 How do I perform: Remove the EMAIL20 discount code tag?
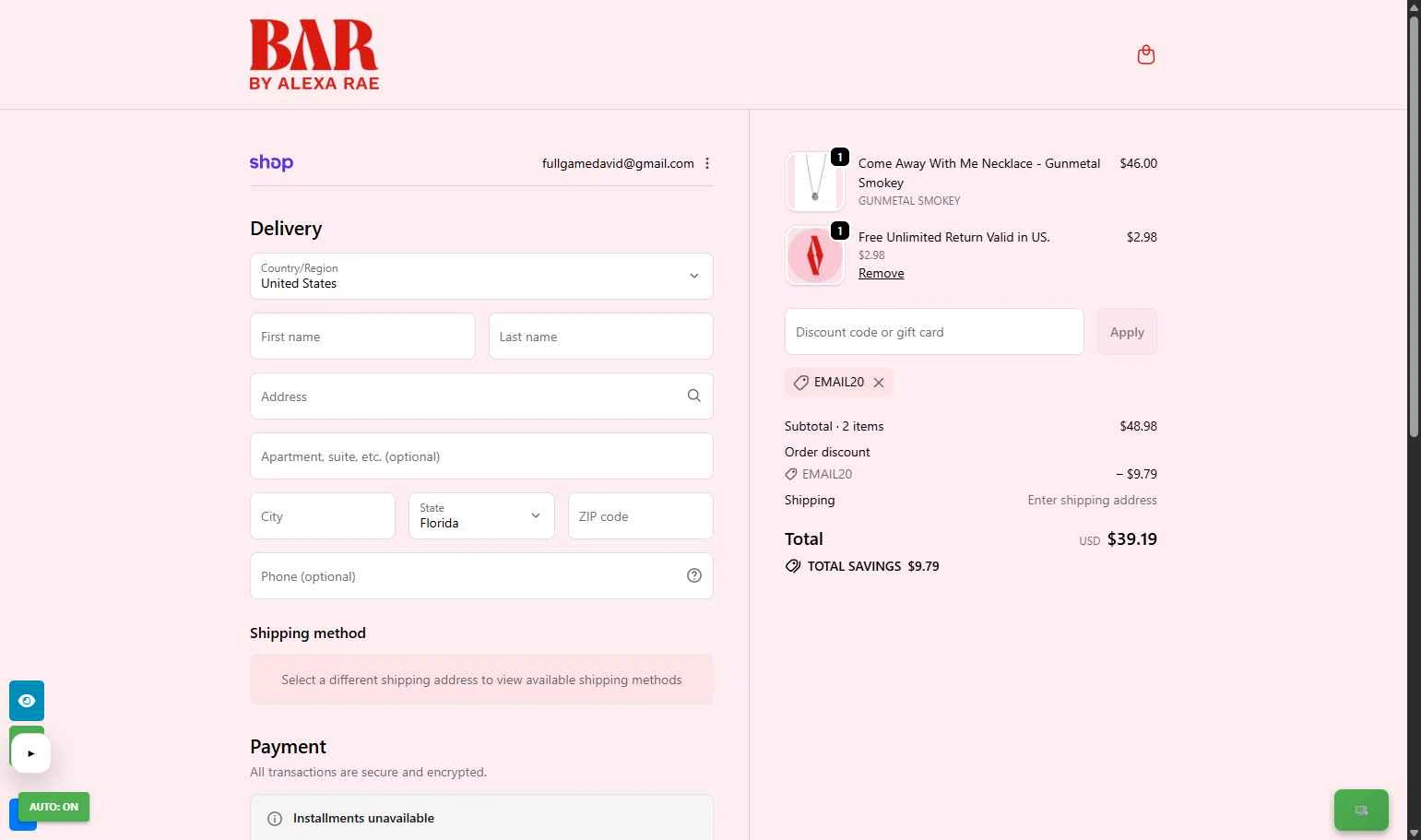879,383
